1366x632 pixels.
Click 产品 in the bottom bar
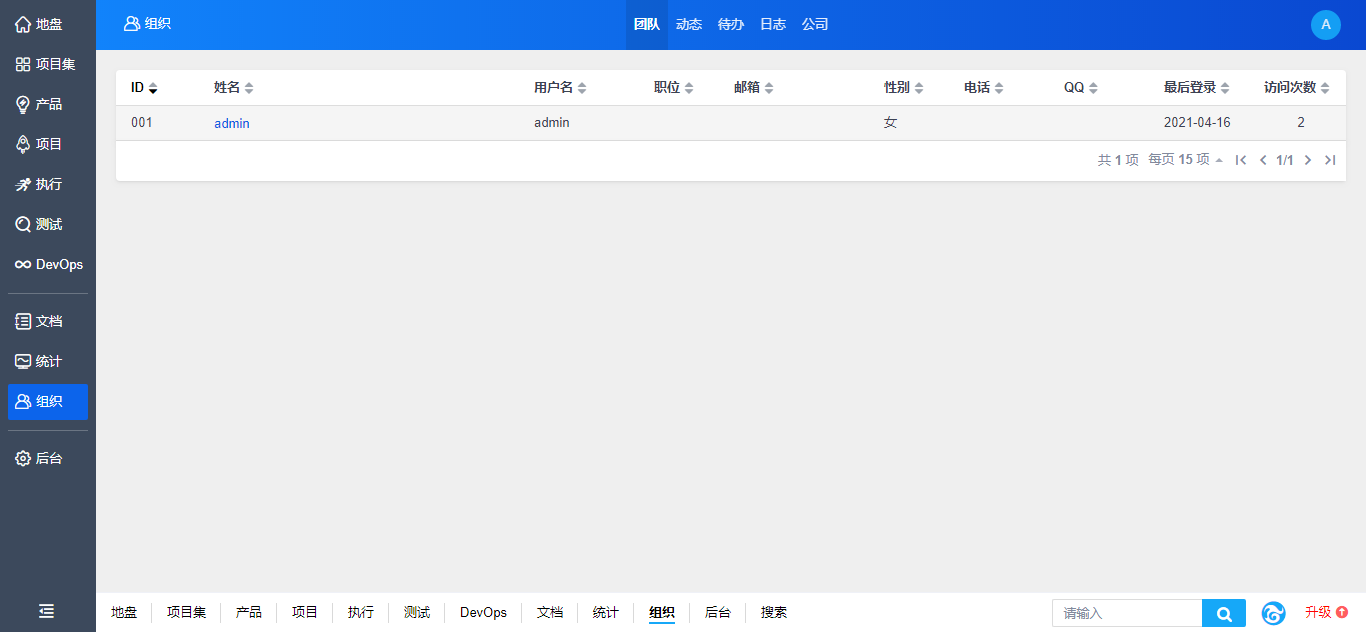pos(249,612)
